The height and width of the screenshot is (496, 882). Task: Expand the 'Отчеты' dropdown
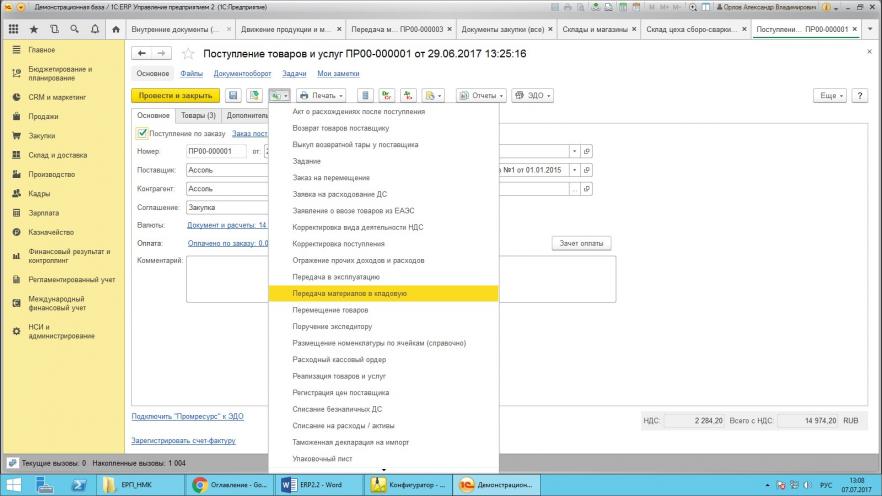[481, 95]
